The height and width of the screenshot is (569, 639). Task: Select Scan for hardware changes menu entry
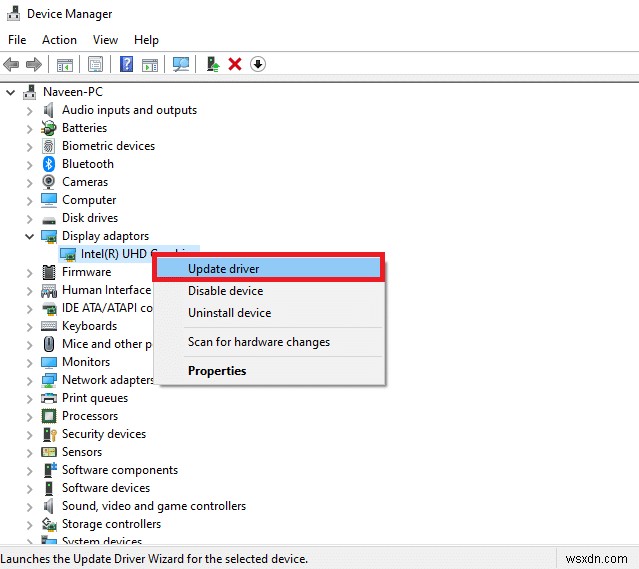coord(271,342)
